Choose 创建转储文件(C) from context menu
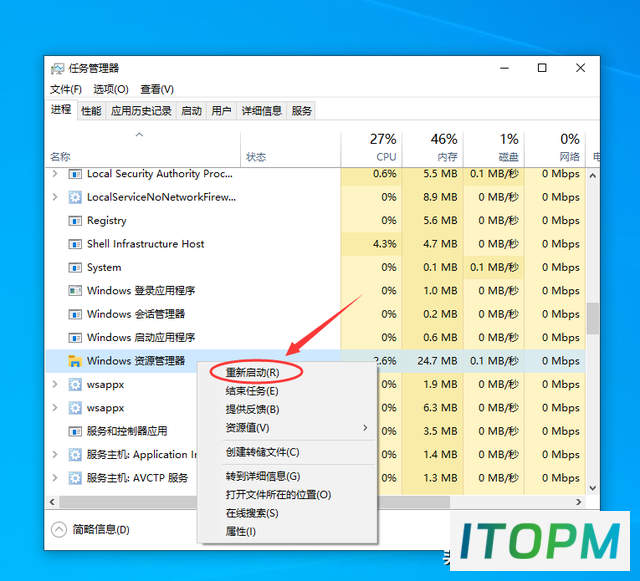Screen dimensions: 640x581 [262, 452]
